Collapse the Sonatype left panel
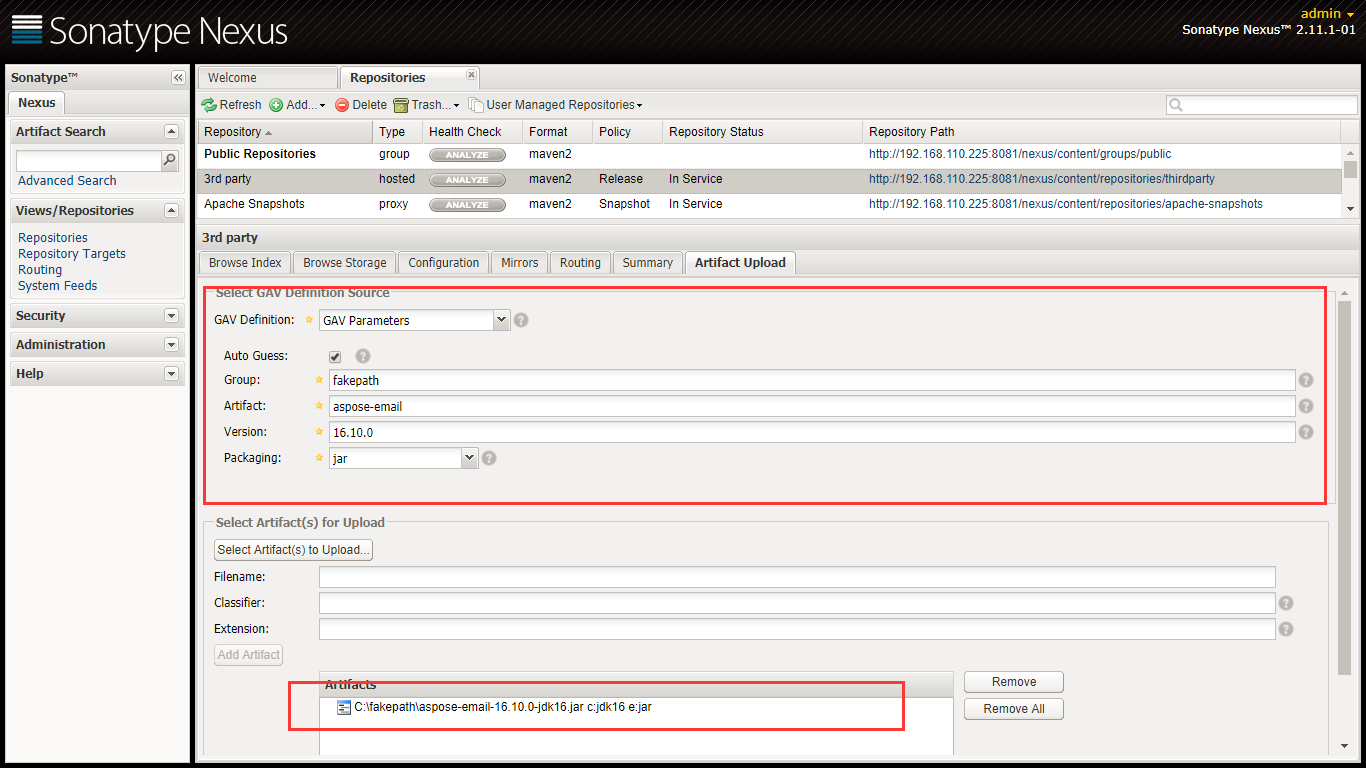1366x768 pixels. click(178, 78)
